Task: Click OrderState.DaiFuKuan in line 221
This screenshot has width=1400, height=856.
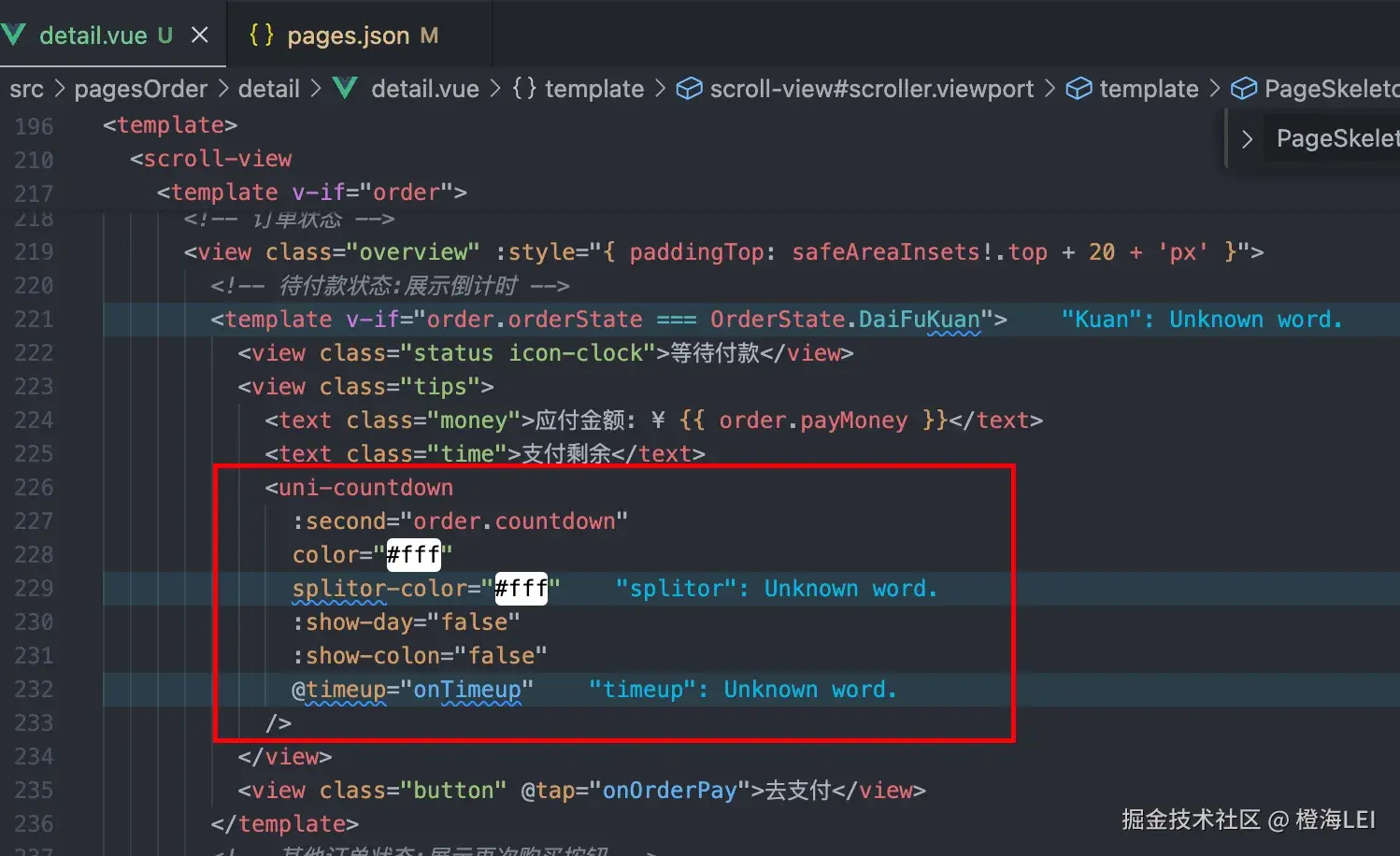Action: pos(845,320)
